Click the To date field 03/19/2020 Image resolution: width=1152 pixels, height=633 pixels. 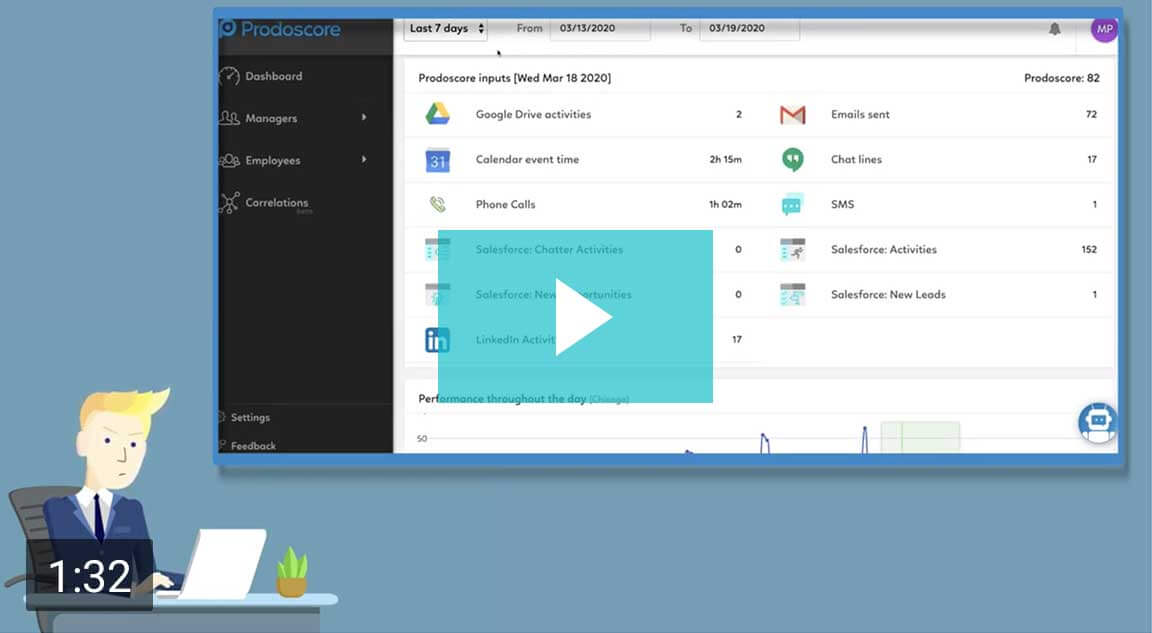749,29
